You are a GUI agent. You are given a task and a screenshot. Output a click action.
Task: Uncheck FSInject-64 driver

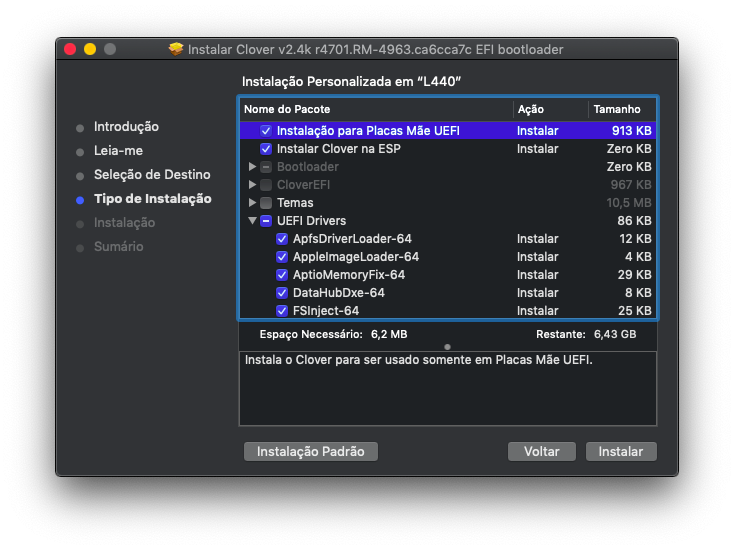(x=282, y=311)
